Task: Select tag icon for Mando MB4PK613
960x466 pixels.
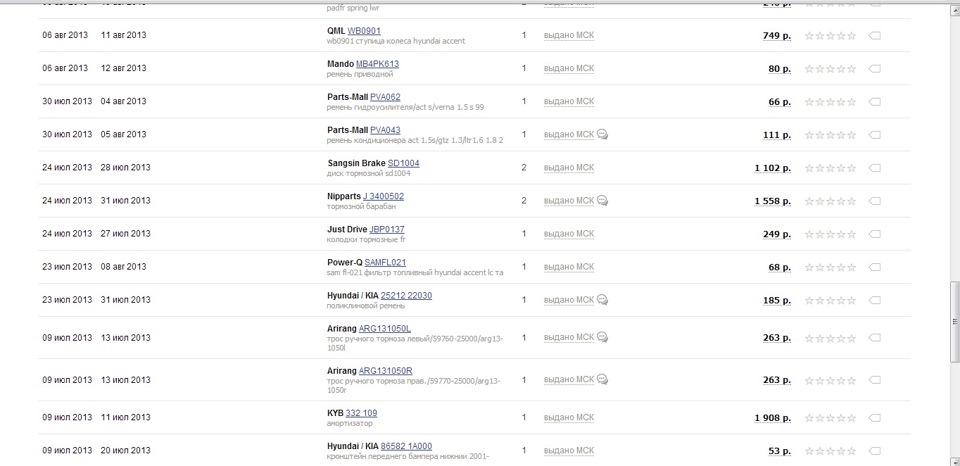Action: tap(875, 69)
